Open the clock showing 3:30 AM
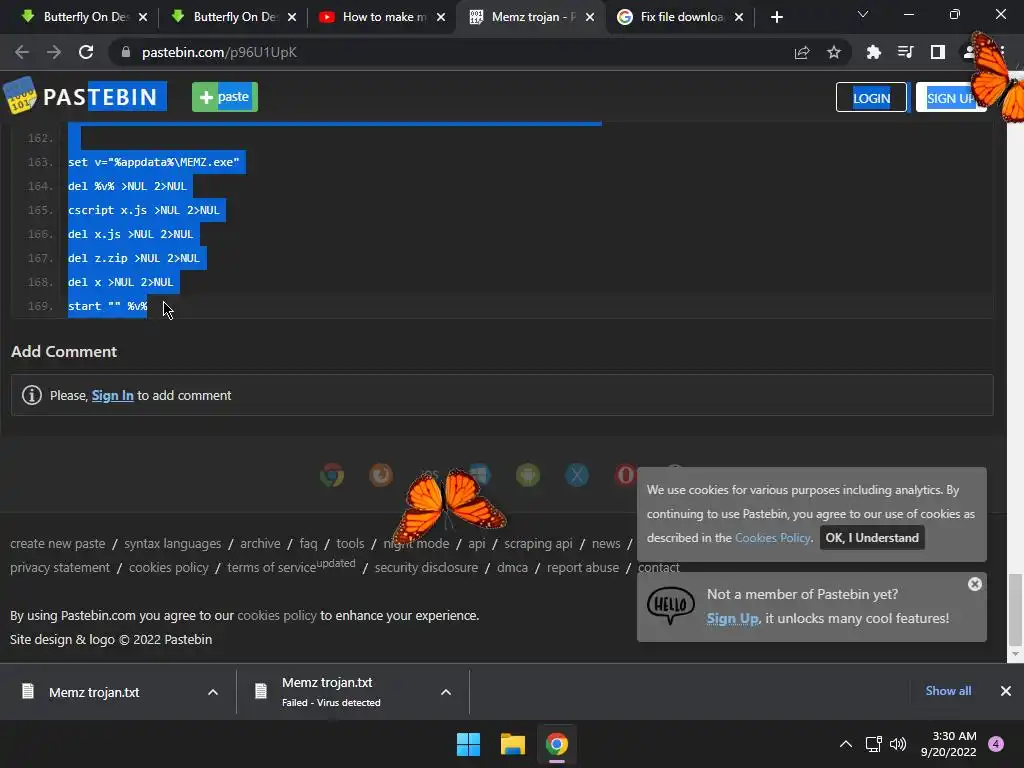Viewport: 1024px width, 768px height. point(948,744)
